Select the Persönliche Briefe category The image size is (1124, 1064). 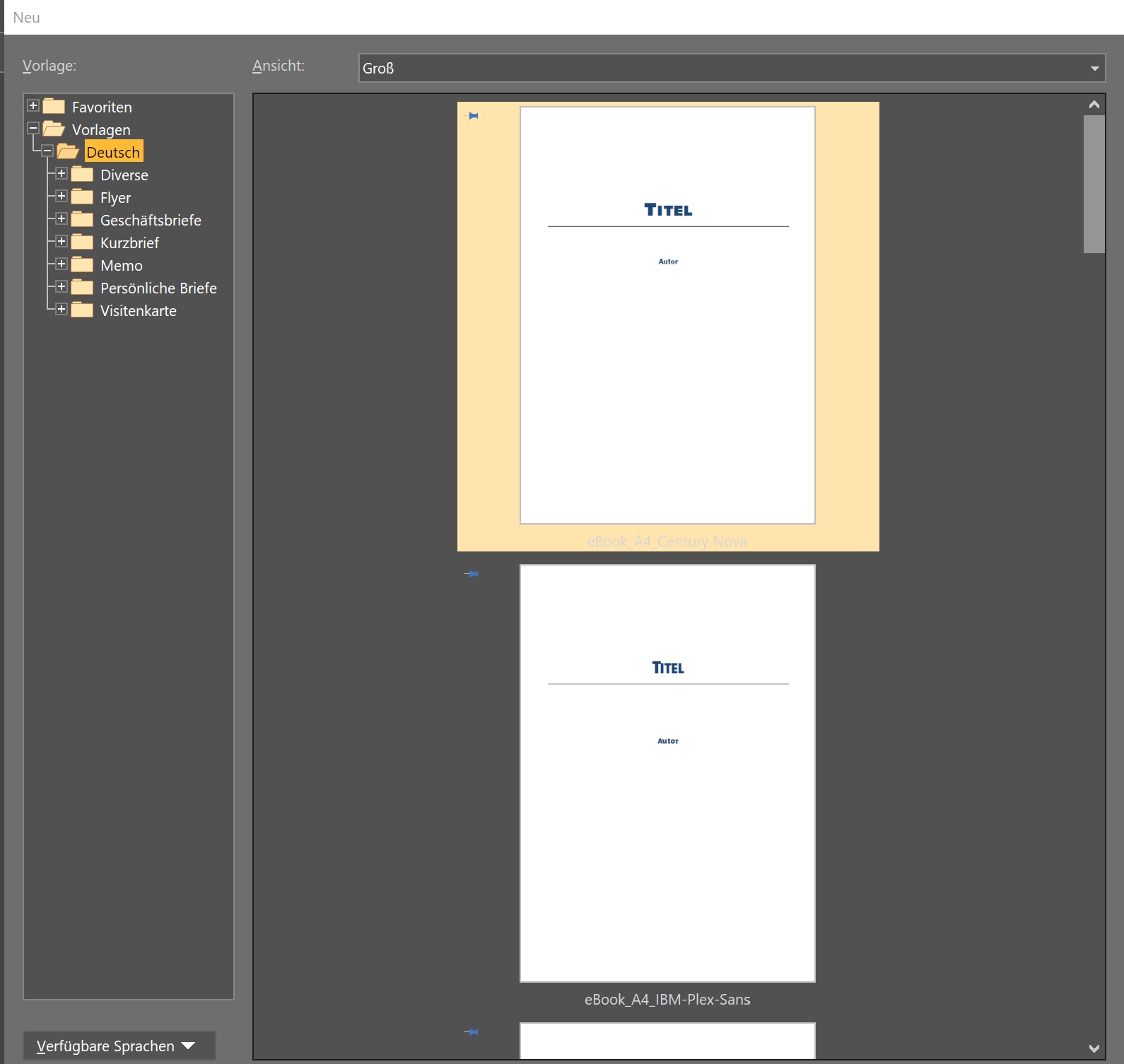[158, 288]
